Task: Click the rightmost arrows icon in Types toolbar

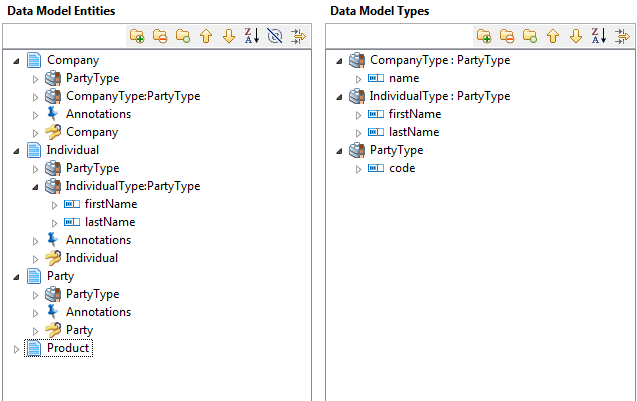Action: [x=620, y=36]
